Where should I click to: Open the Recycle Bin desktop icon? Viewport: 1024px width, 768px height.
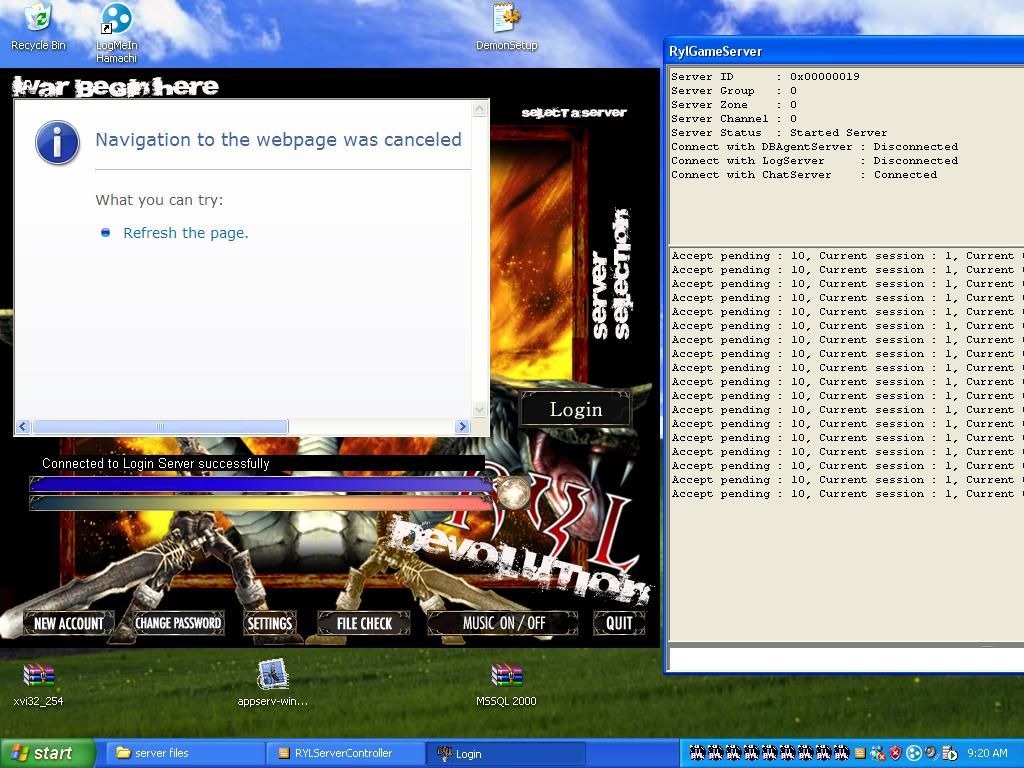click(37, 19)
